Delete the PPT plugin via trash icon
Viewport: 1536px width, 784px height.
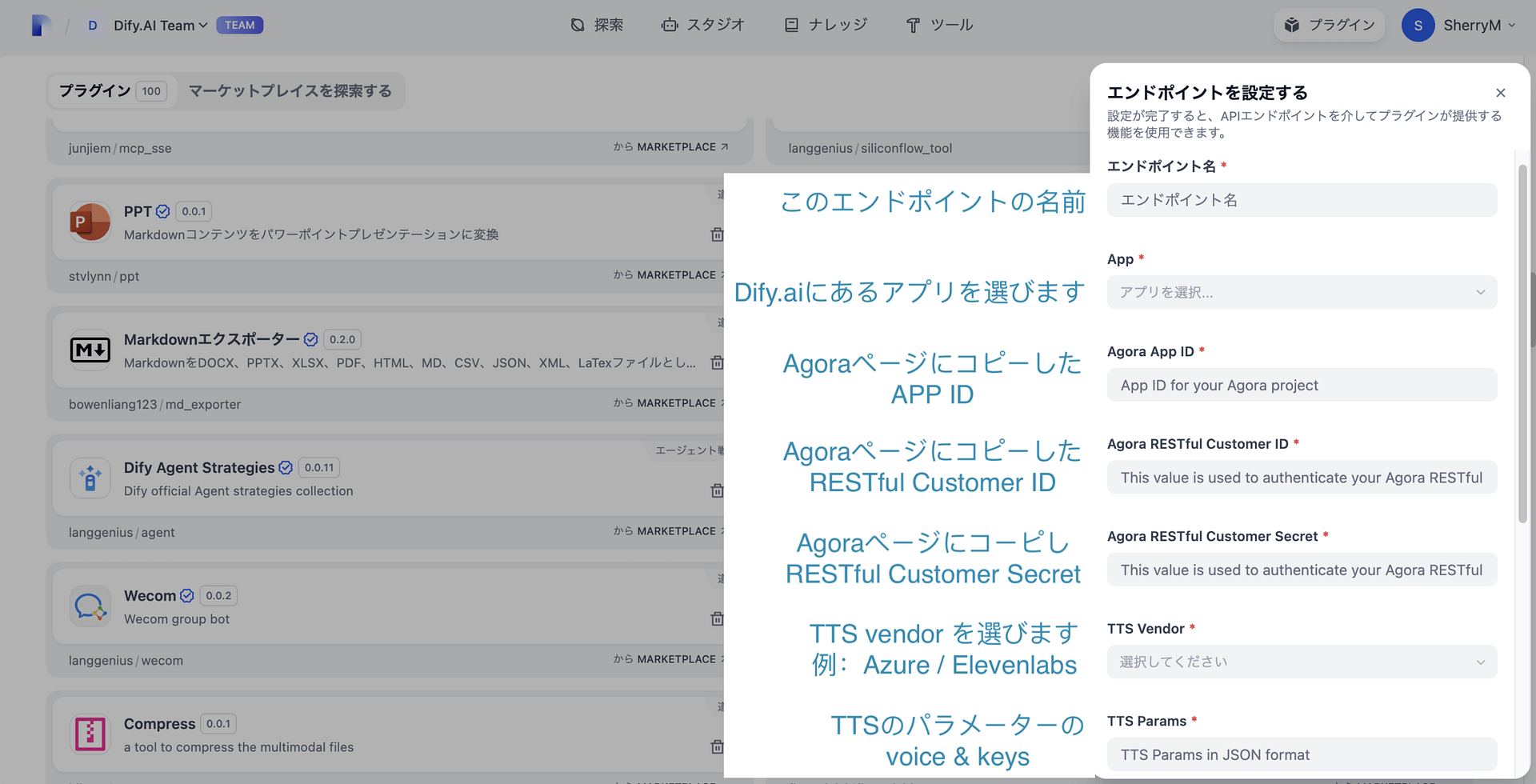(x=717, y=234)
